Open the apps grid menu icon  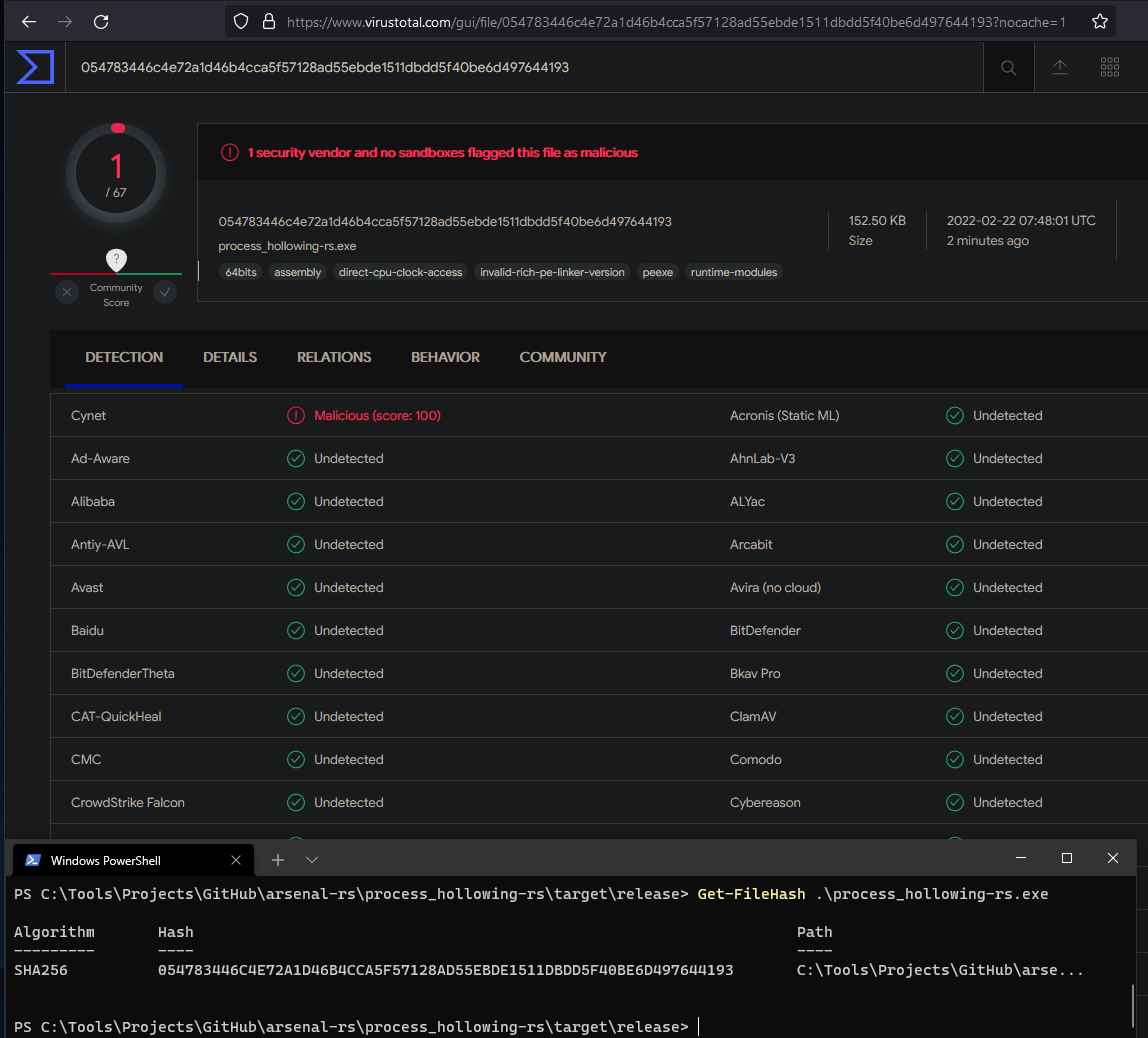coord(1110,67)
